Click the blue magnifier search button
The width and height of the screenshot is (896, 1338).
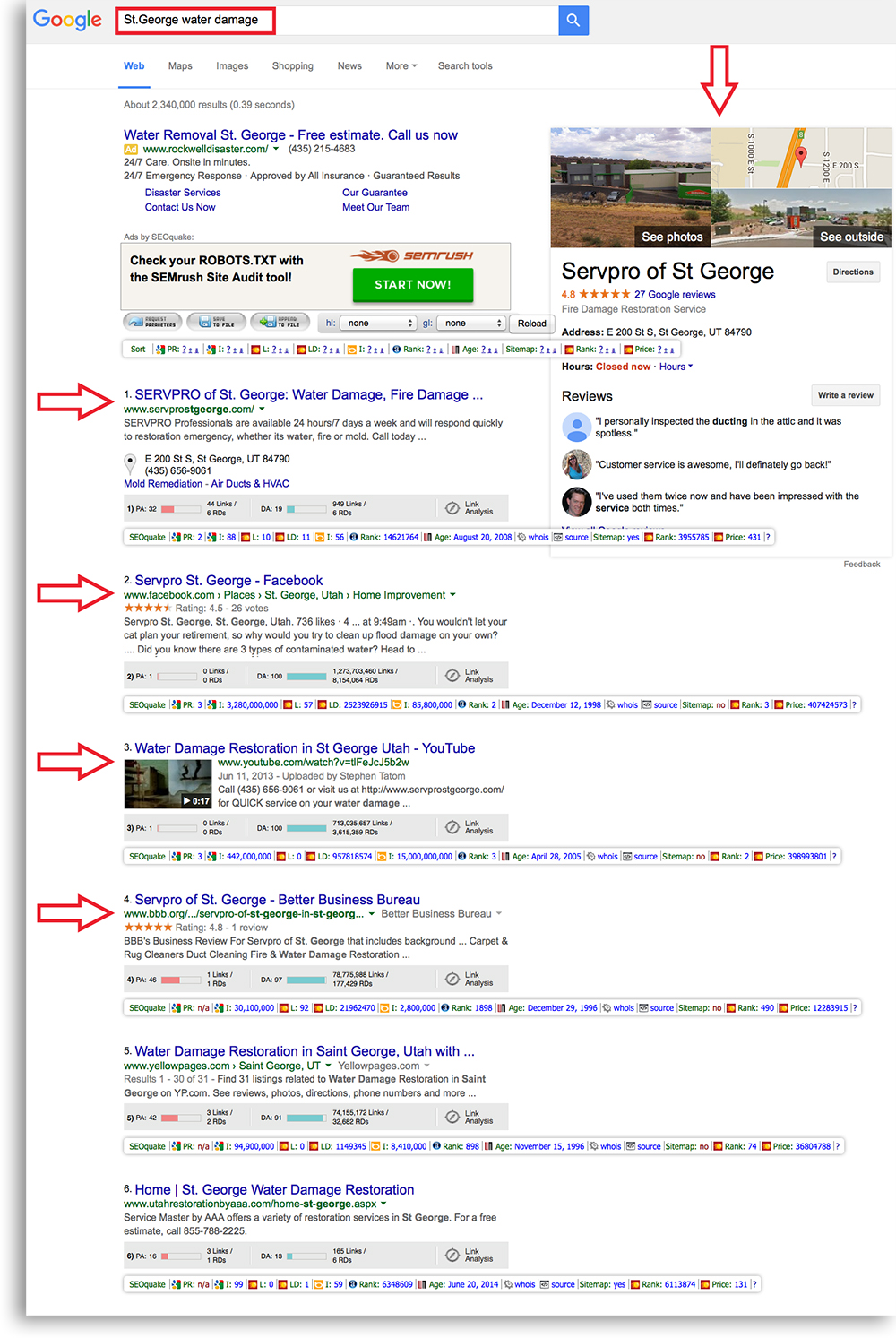coord(573,20)
